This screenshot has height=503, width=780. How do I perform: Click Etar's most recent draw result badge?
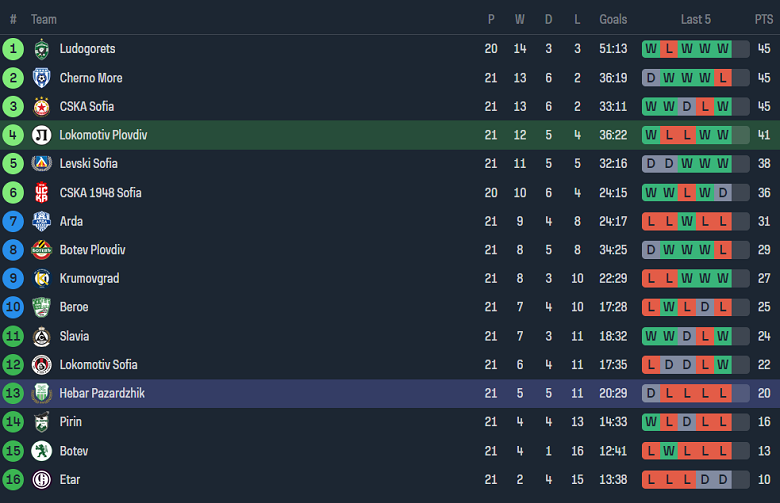(x=723, y=480)
